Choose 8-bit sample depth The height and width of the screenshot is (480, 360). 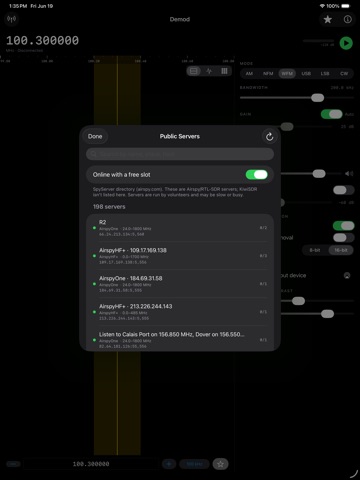coord(315,250)
